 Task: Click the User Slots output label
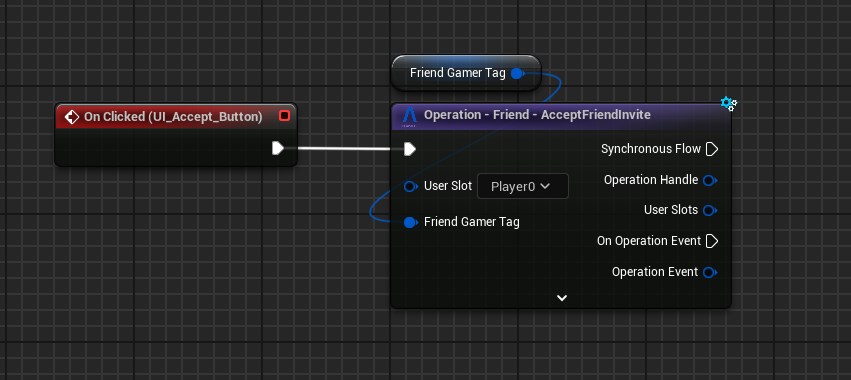click(671, 210)
